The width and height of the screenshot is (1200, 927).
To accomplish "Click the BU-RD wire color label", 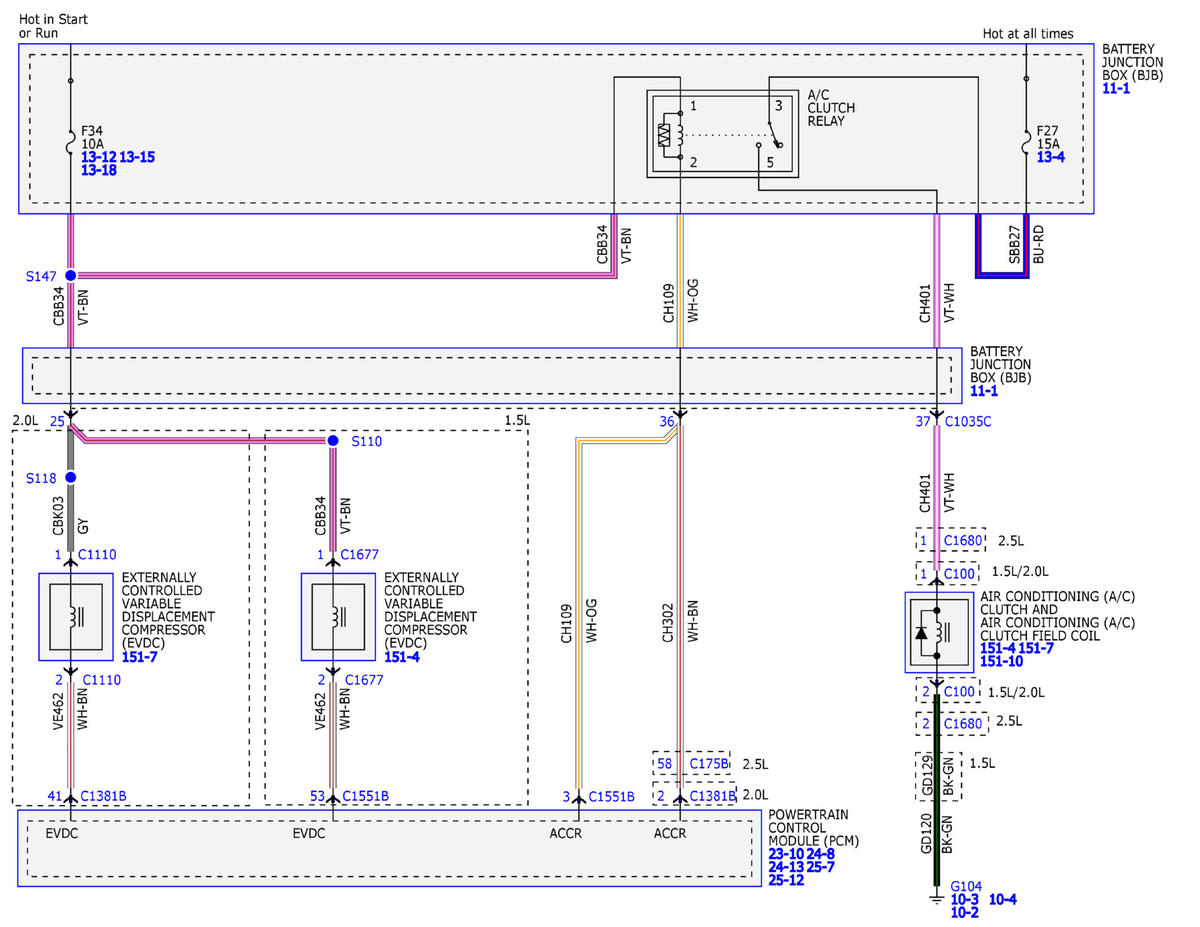I will pyautogui.click(x=1039, y=244).
